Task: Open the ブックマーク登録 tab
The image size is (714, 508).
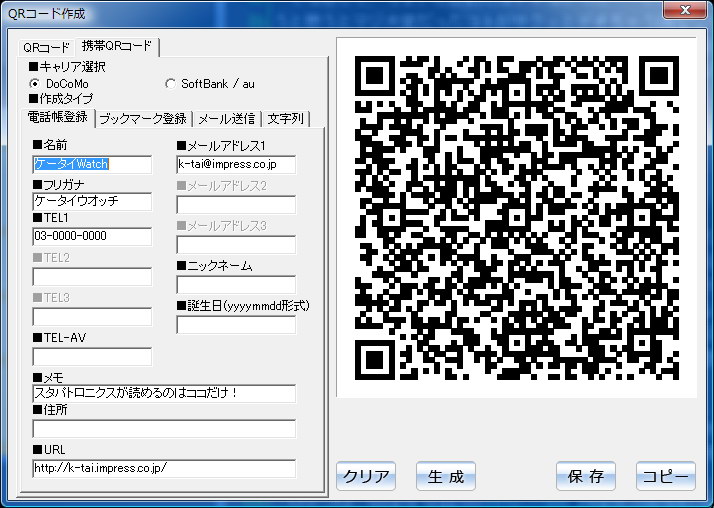Action: [143, 119]
